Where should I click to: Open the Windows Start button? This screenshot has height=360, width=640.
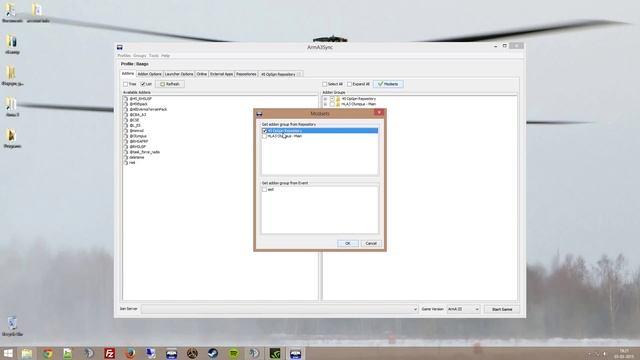click(x=8, y=353)
